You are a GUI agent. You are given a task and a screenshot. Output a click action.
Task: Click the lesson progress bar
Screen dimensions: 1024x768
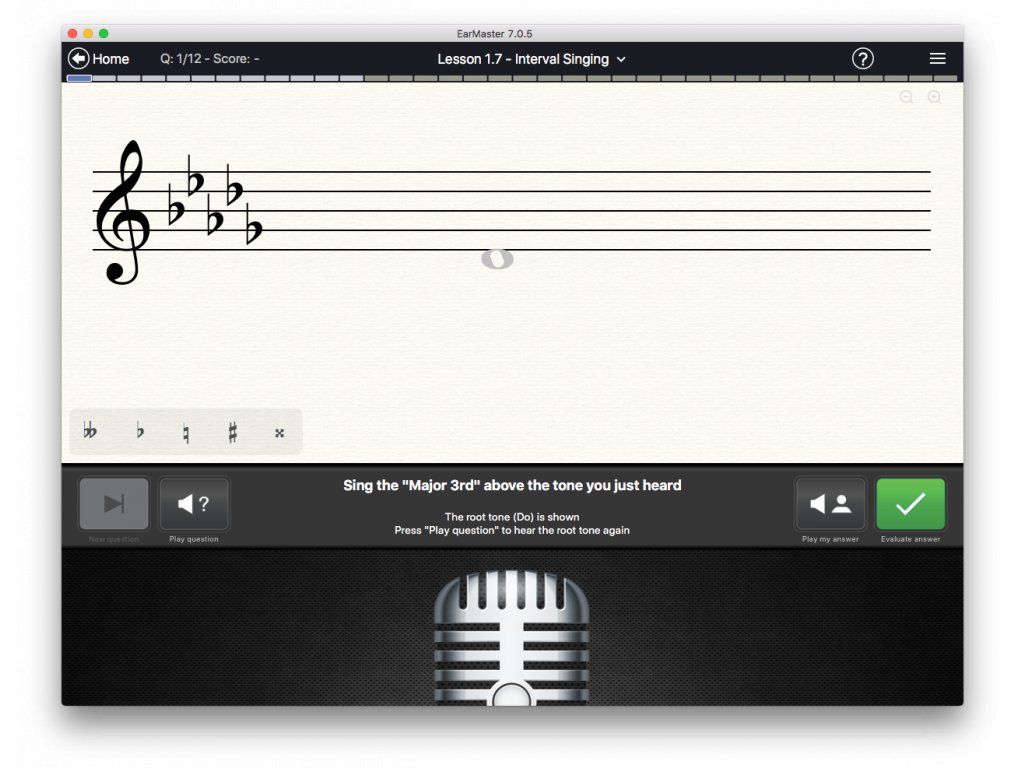point(512,78)
